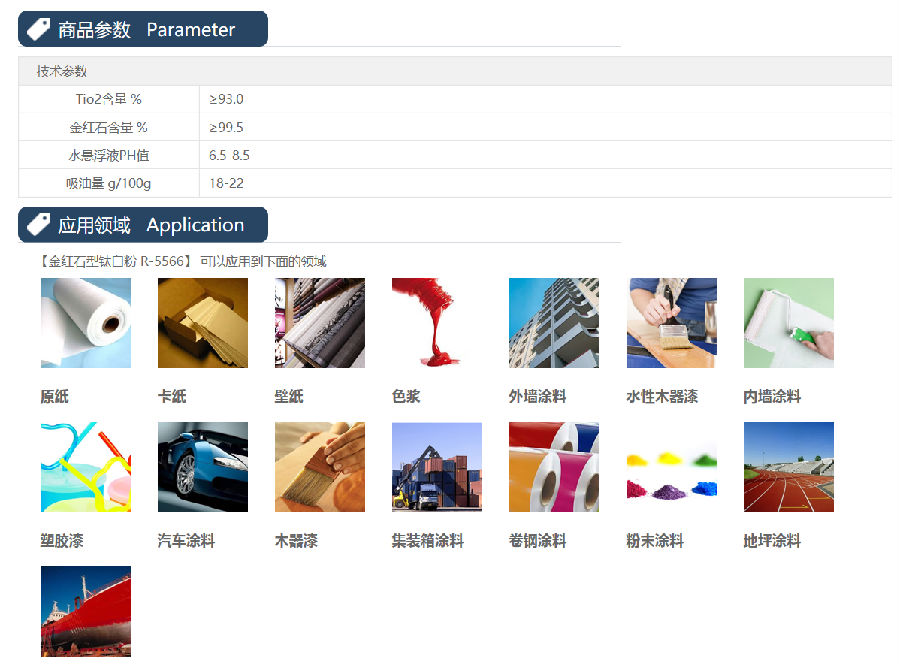Select the 集装箱涂料 container image
Viewport: 900px width, 664px height.
click(x=436, y=467)
